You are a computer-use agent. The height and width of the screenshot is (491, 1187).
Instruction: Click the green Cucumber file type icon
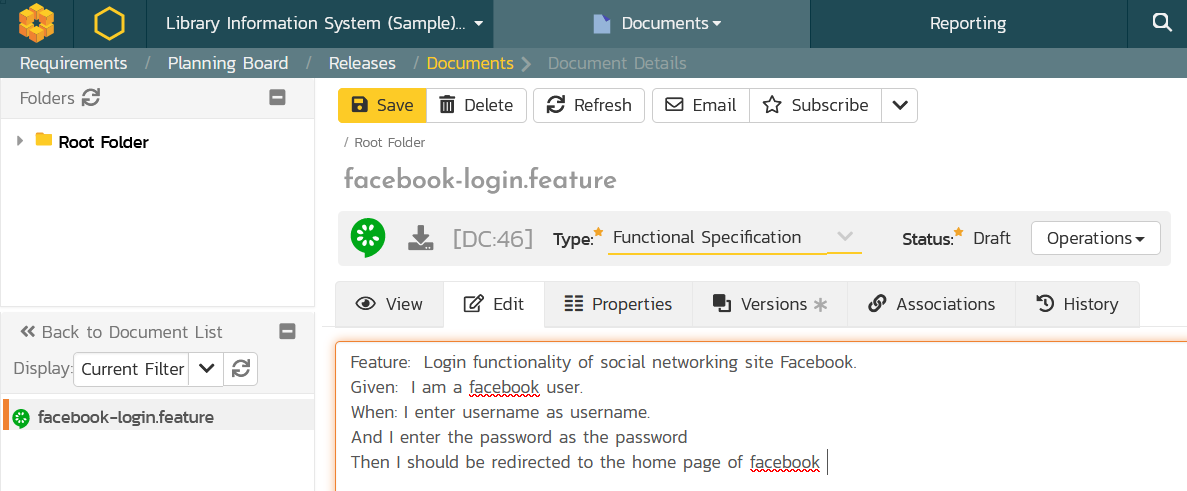(x=368, y=238)
